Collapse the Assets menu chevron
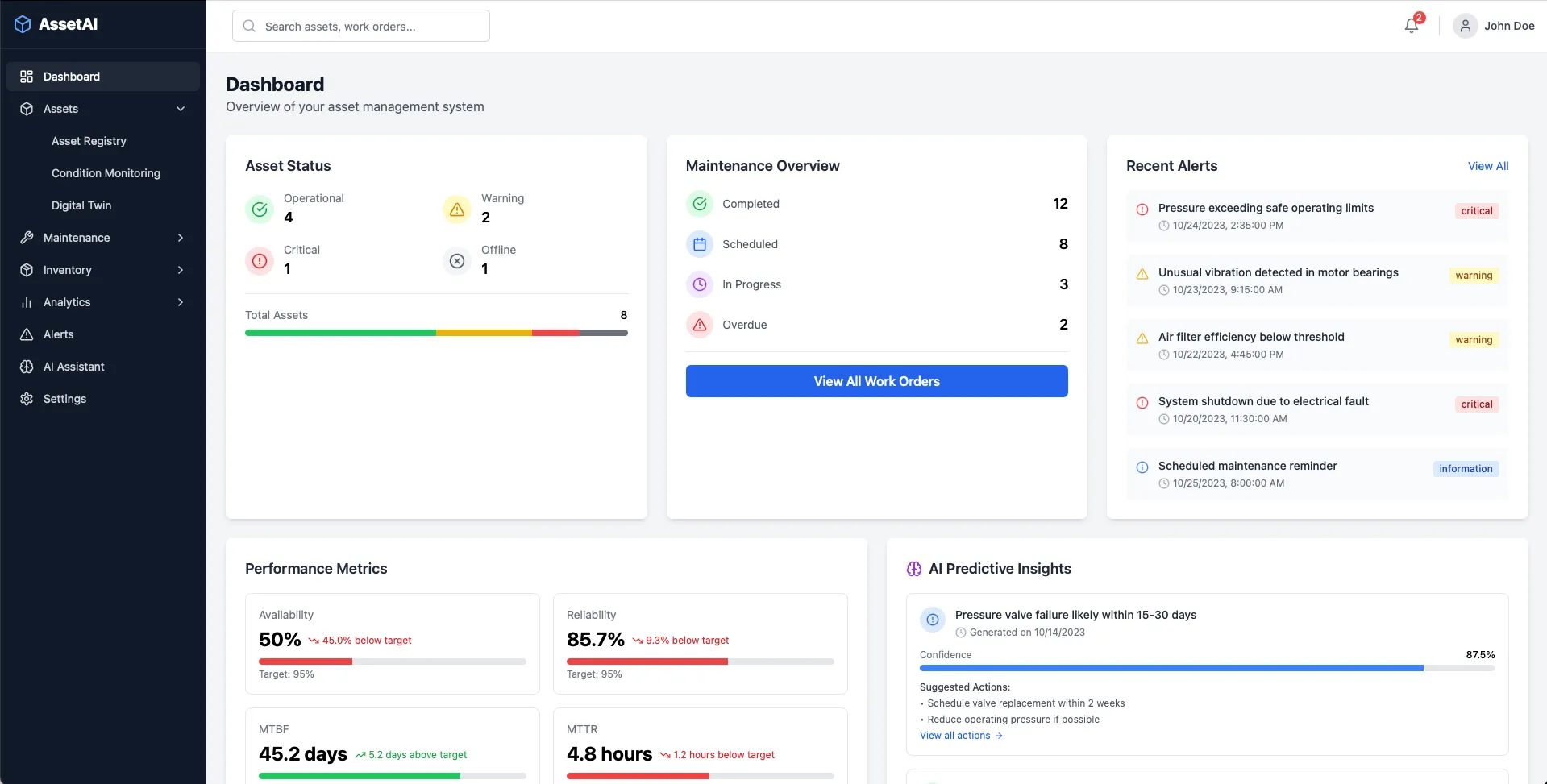1547x784 pixels. coord(181,109)
